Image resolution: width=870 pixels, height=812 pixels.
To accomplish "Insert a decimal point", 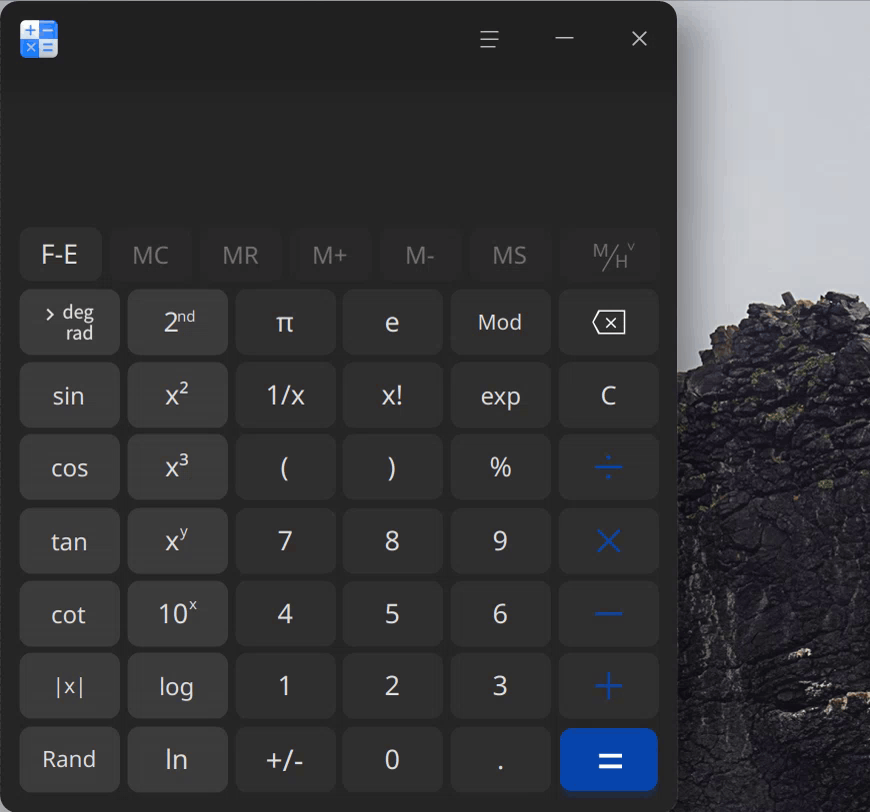I will pyautogui.click(x=500, y=759).
